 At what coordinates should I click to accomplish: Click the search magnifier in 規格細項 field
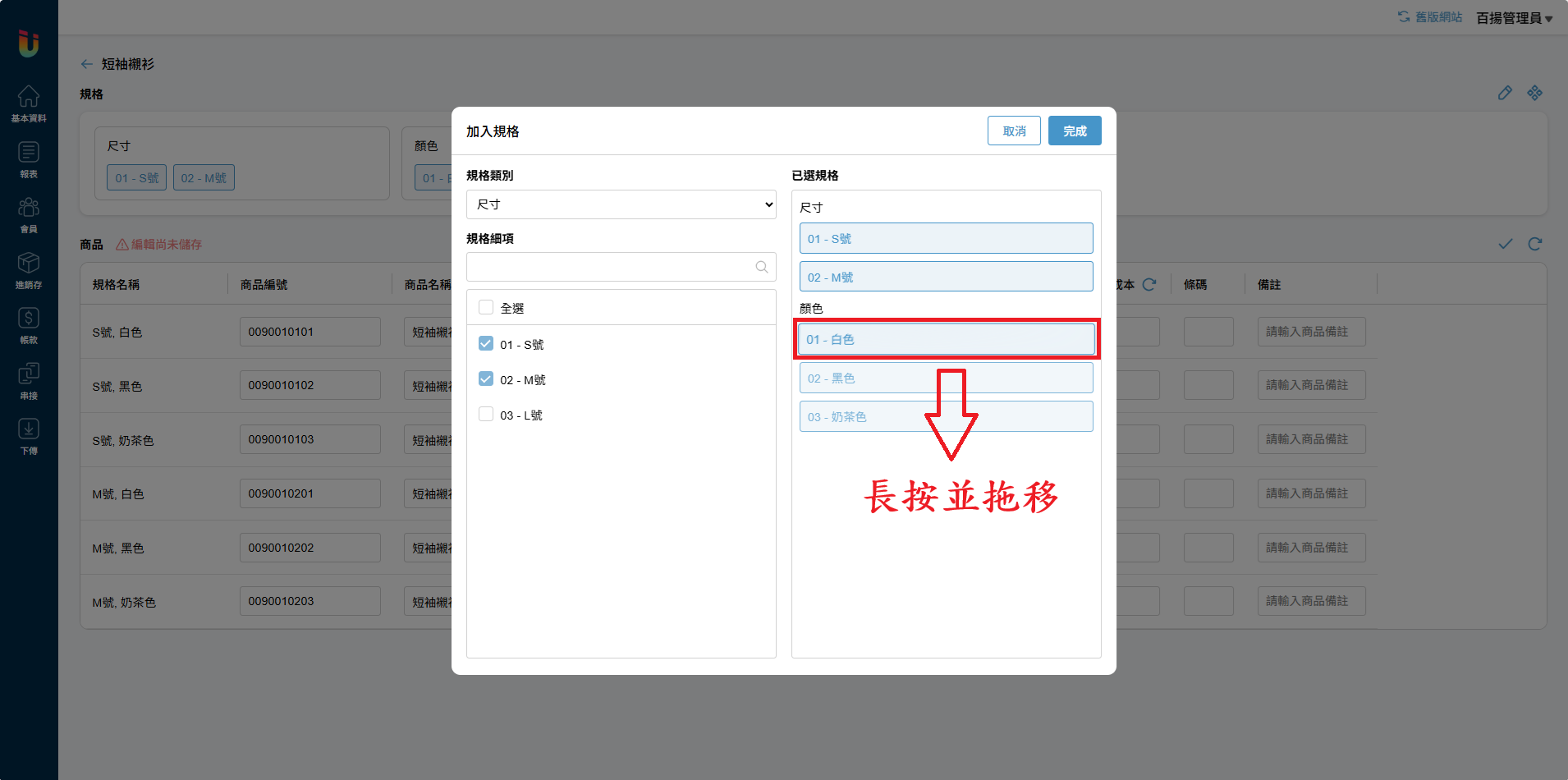coord(761,267)
